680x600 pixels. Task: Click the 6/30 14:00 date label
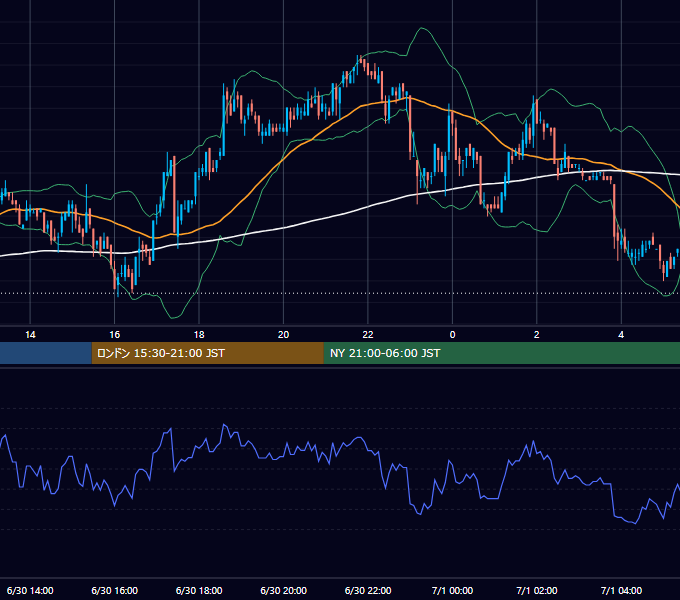click(30, 590)
